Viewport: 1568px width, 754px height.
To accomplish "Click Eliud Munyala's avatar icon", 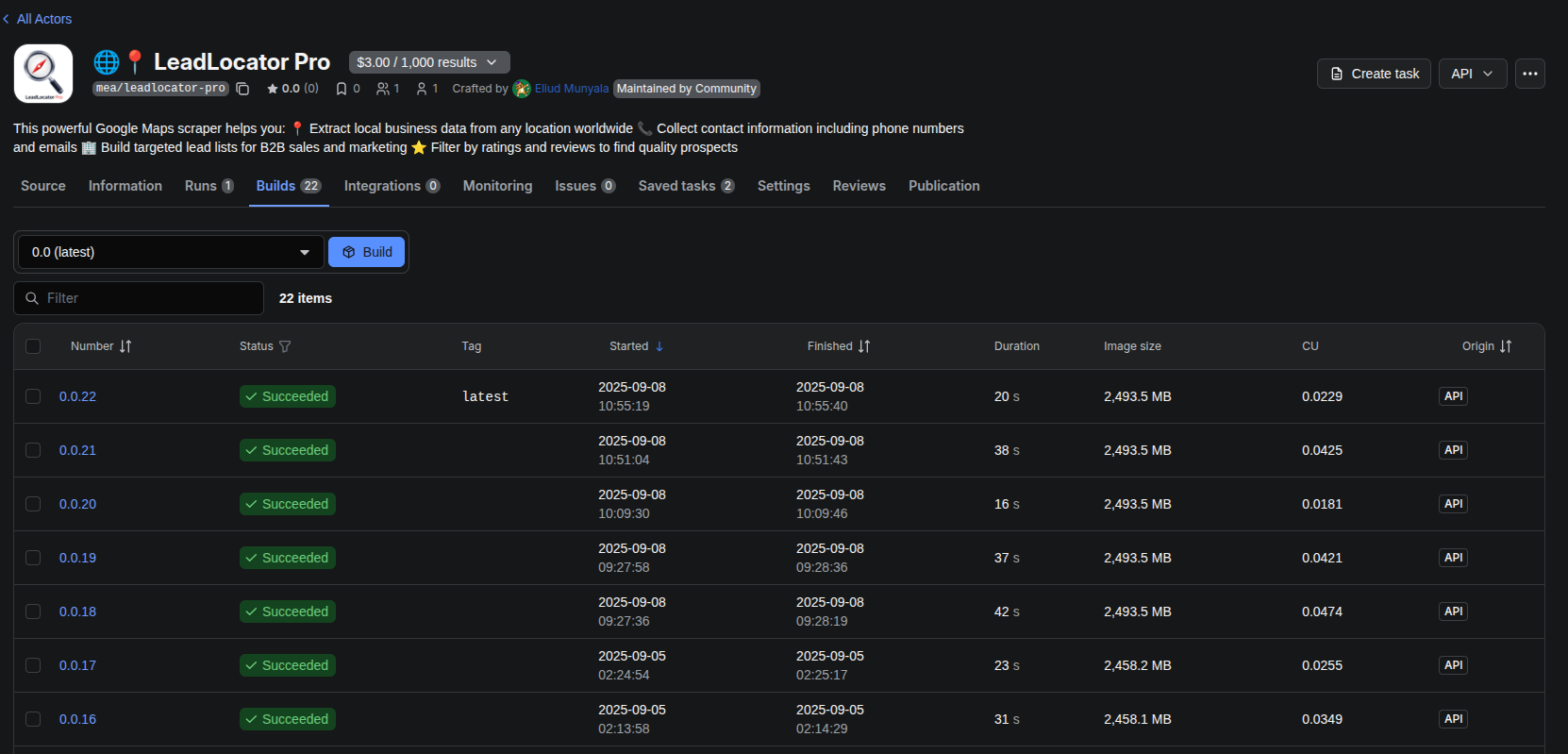I will (x=522, y=89).
